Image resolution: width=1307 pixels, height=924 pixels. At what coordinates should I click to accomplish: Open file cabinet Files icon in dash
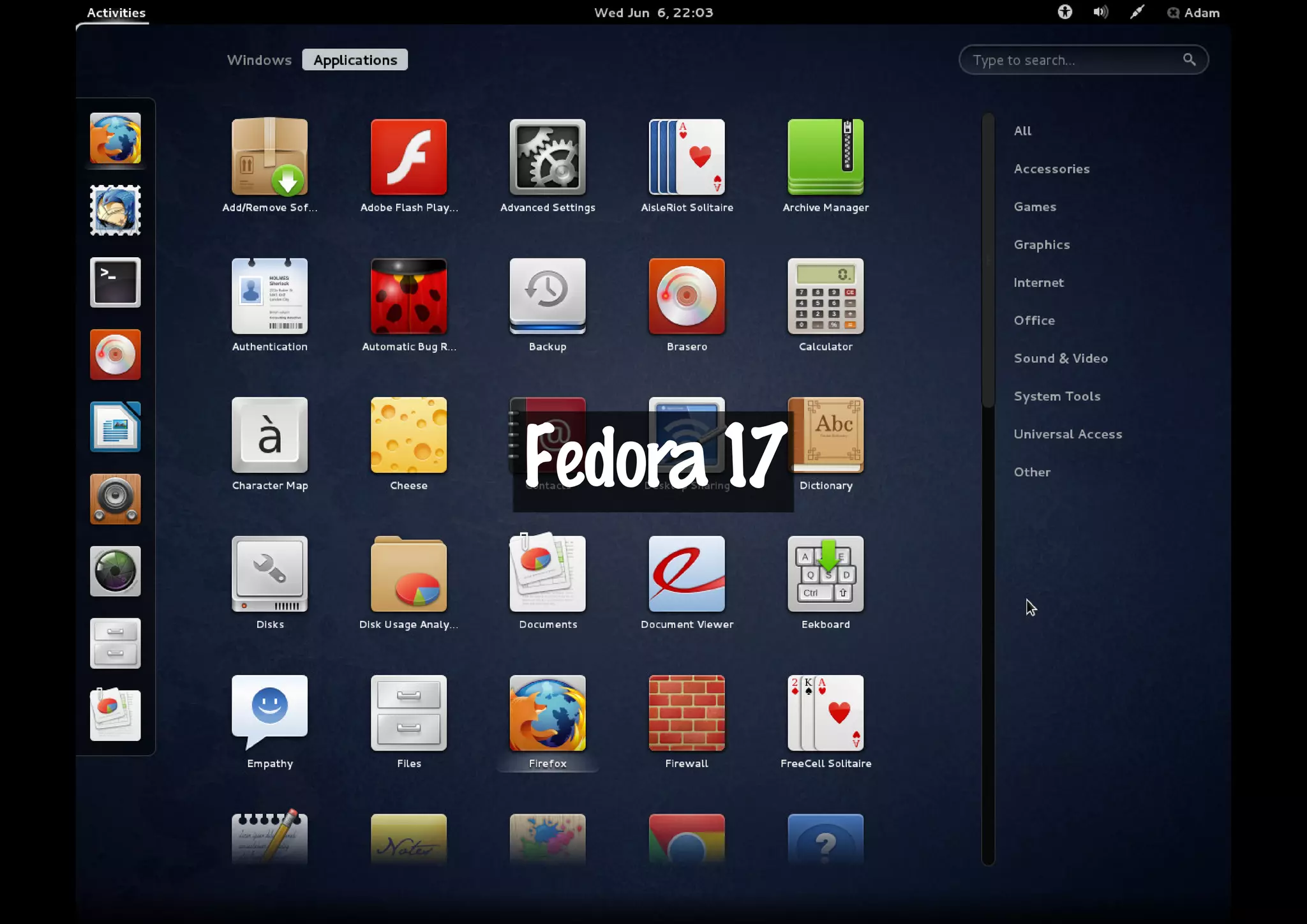pos(115,643)
